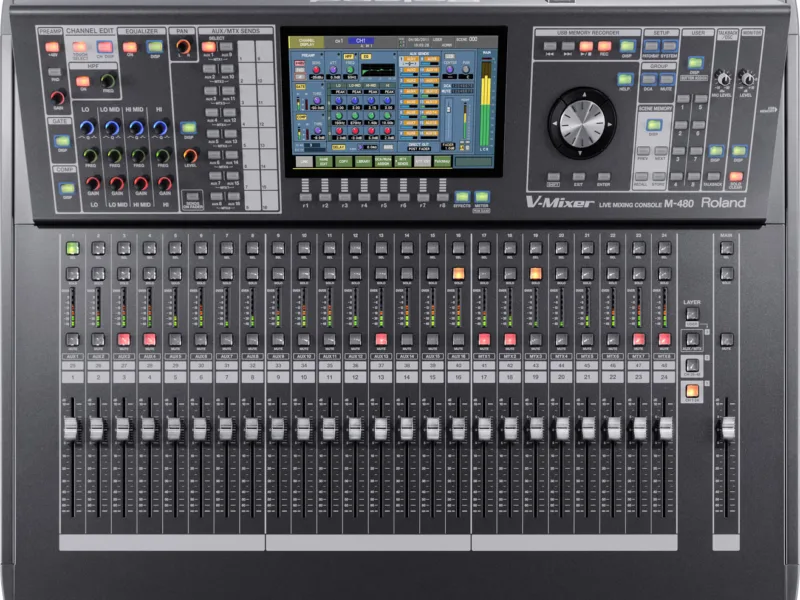800x600 pixels.
Task: Click the value dial's up arrow
Action: (584, 94)
